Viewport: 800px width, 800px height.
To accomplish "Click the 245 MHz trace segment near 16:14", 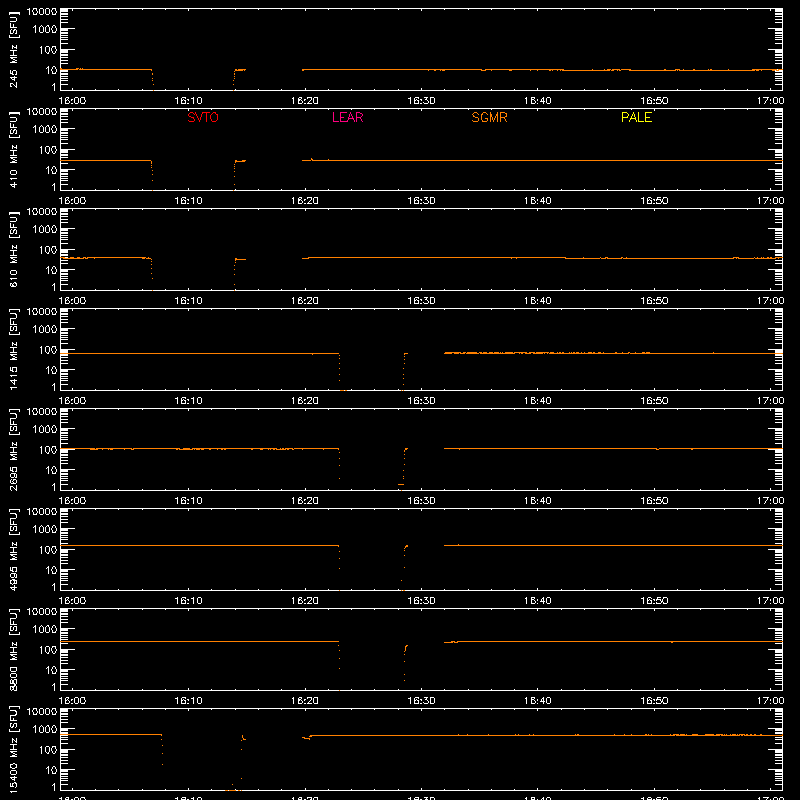I will (x=240, y=70).
